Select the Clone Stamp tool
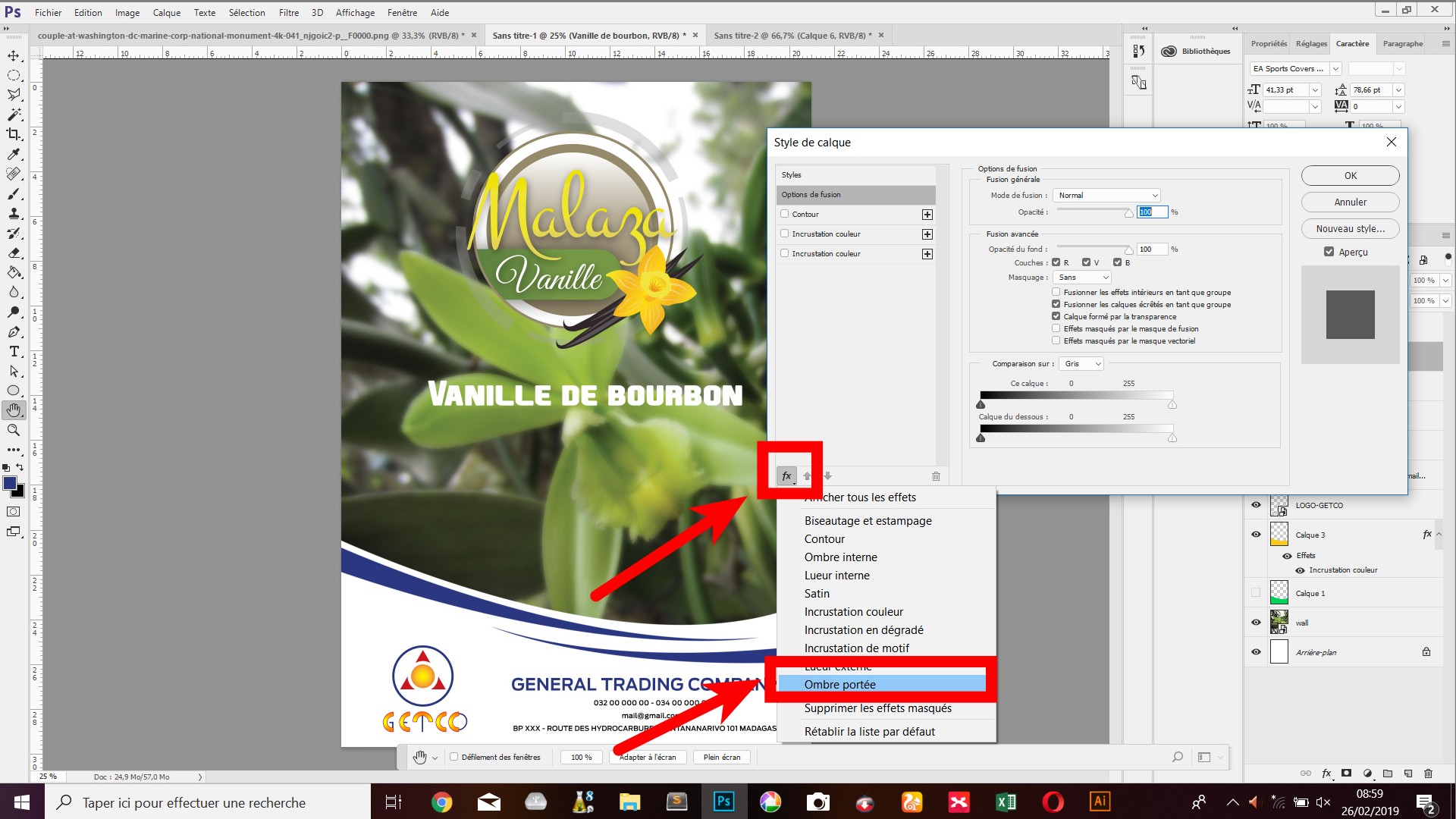 (x=14, y=213)
